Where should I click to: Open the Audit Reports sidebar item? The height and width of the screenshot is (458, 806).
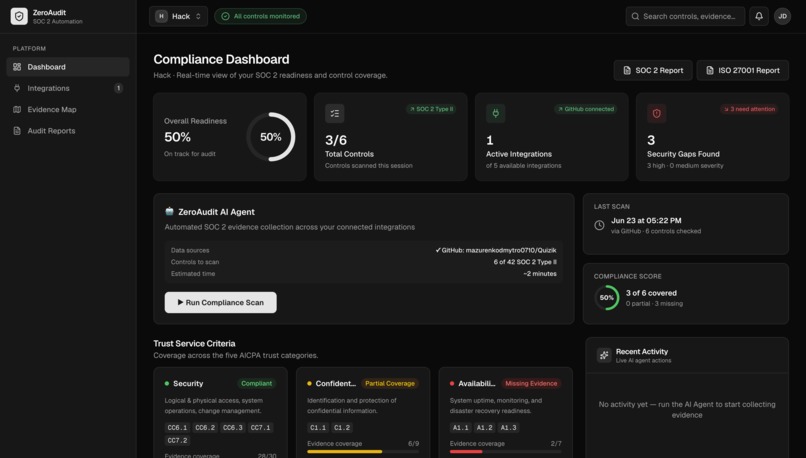[68, 131]
